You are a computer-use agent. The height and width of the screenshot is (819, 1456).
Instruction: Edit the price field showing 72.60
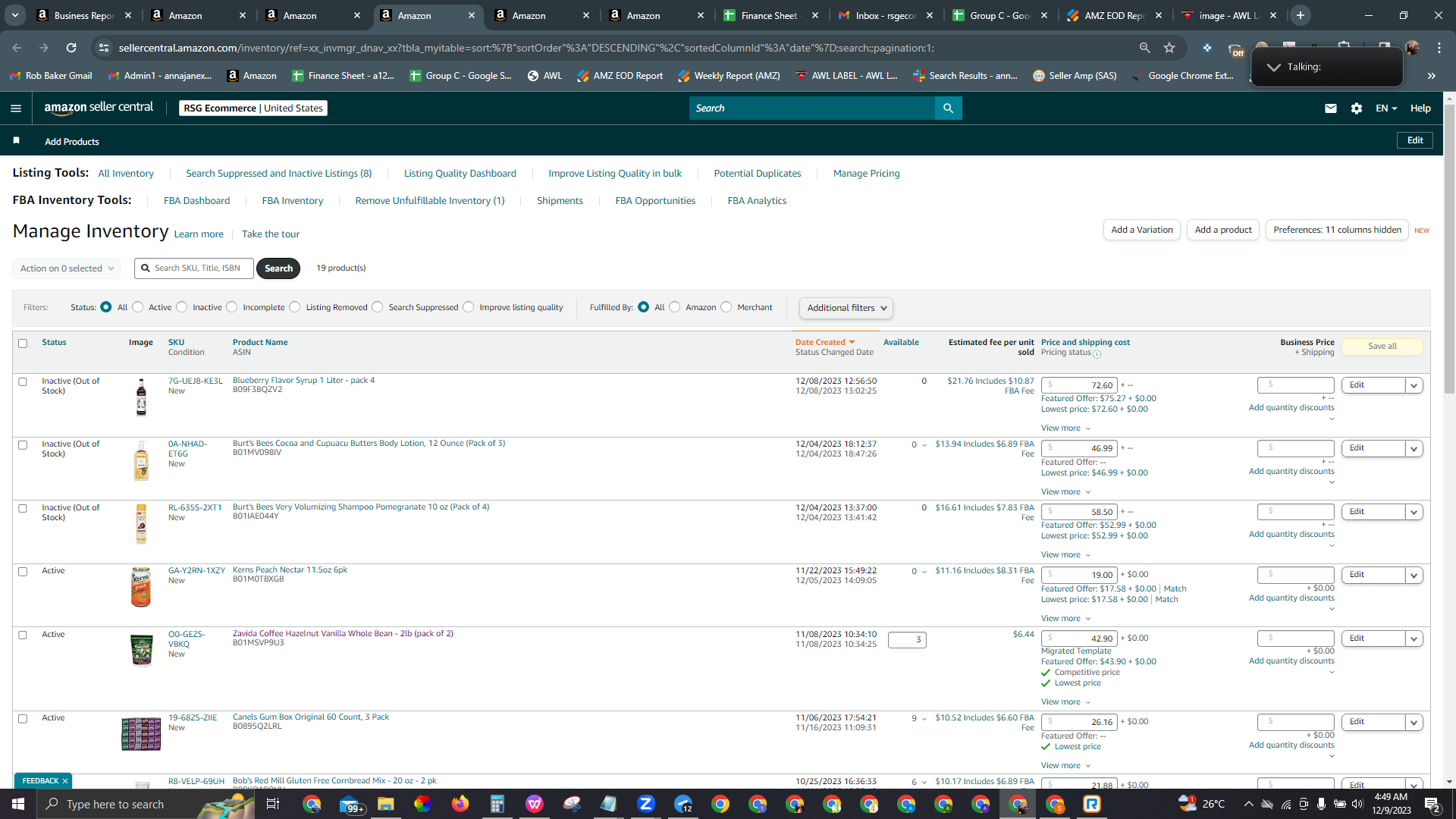tap(1079, 385)
